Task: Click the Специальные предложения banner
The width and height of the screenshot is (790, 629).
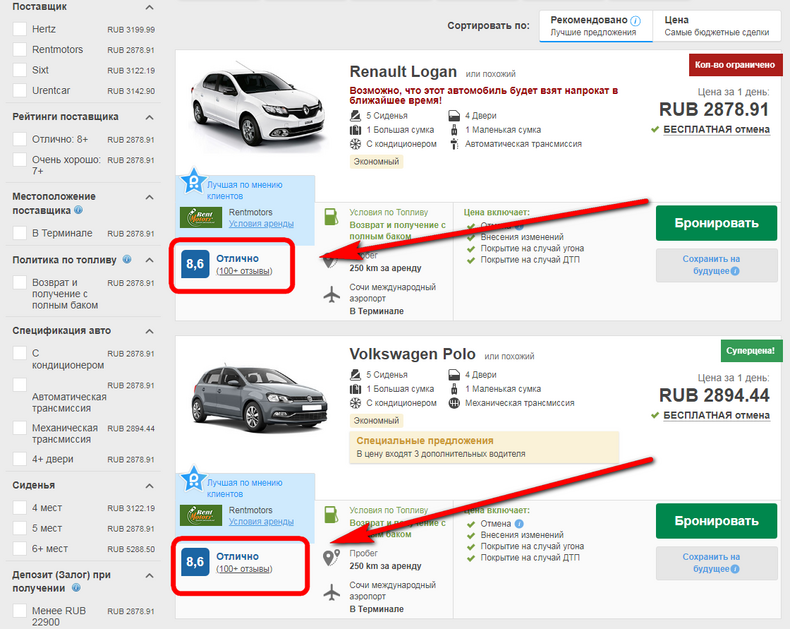Action: [x=484, y=447]
